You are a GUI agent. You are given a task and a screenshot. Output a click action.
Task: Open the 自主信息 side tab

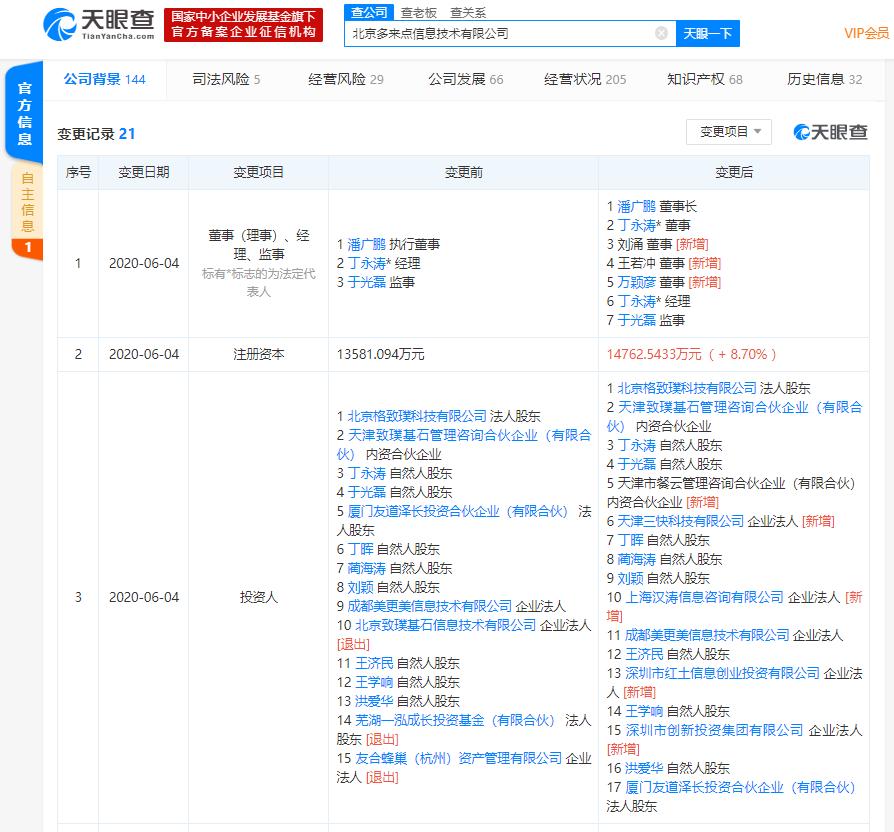coord(27,202)
